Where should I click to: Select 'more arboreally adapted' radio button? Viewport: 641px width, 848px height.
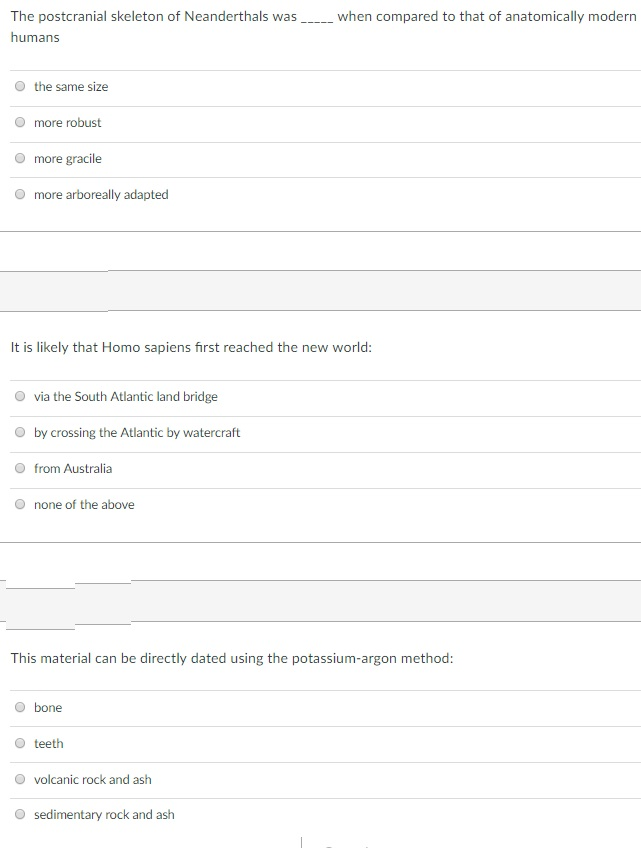(x=20, y=195)
